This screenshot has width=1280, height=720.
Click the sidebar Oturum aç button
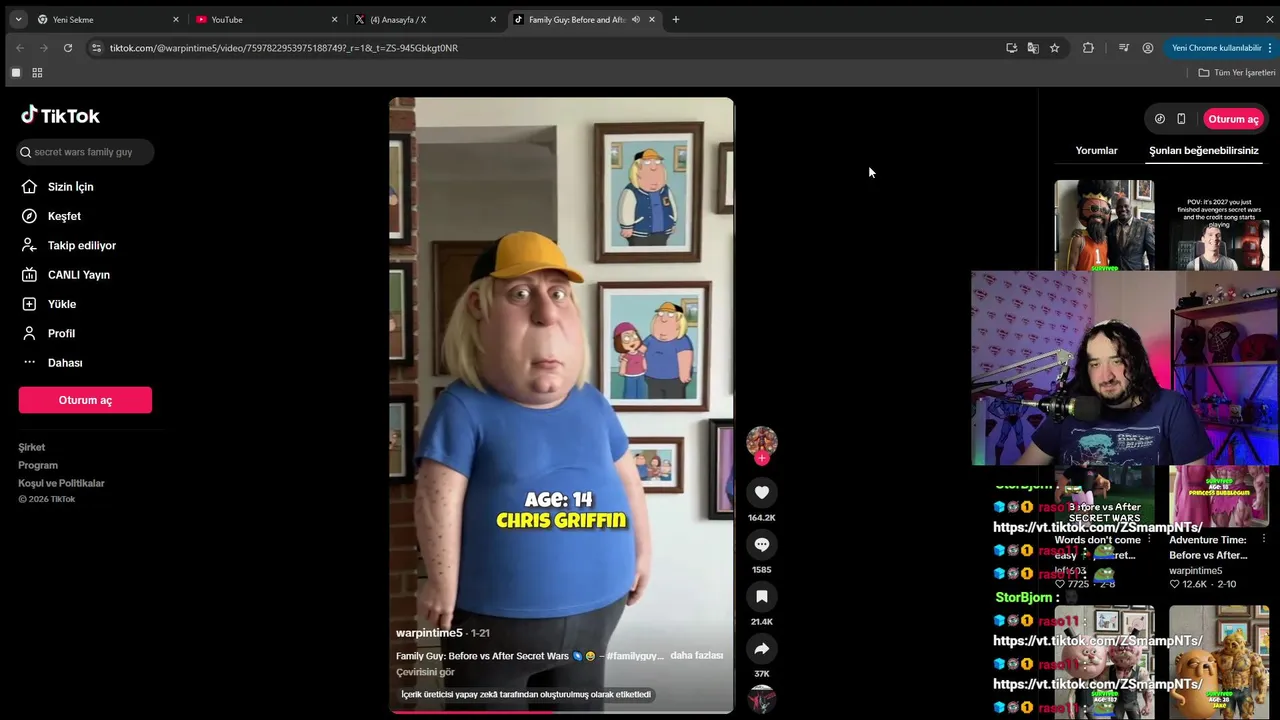pos(85,400)
